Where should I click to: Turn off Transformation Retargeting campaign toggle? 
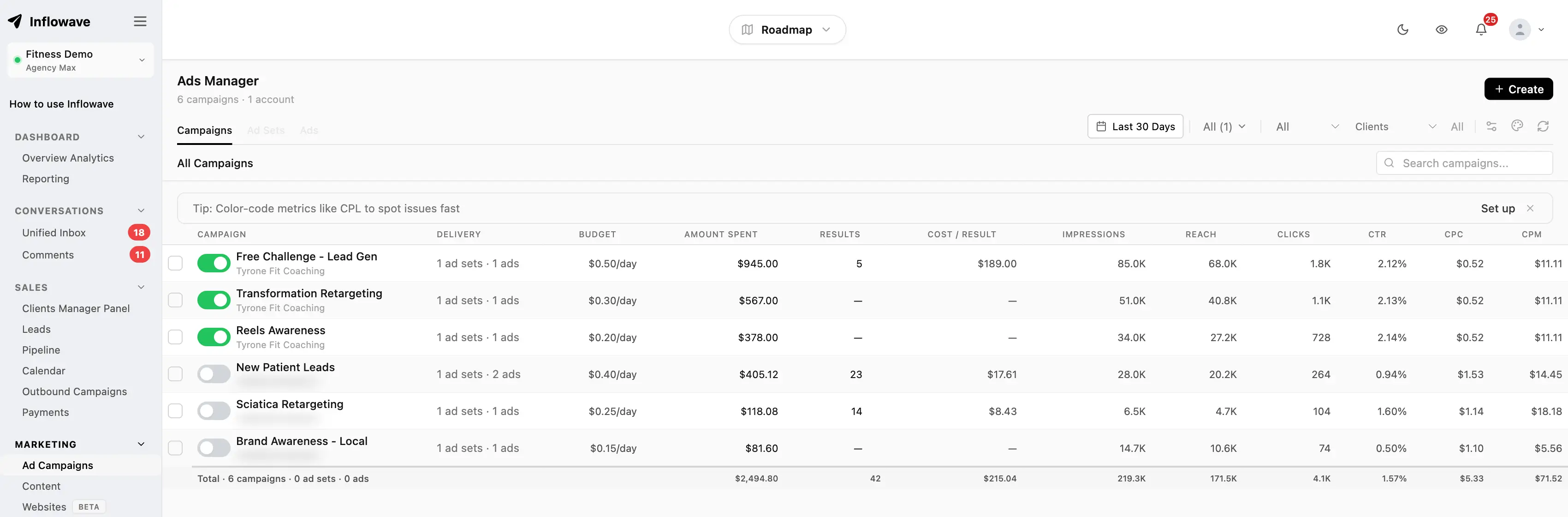point(214,300)
